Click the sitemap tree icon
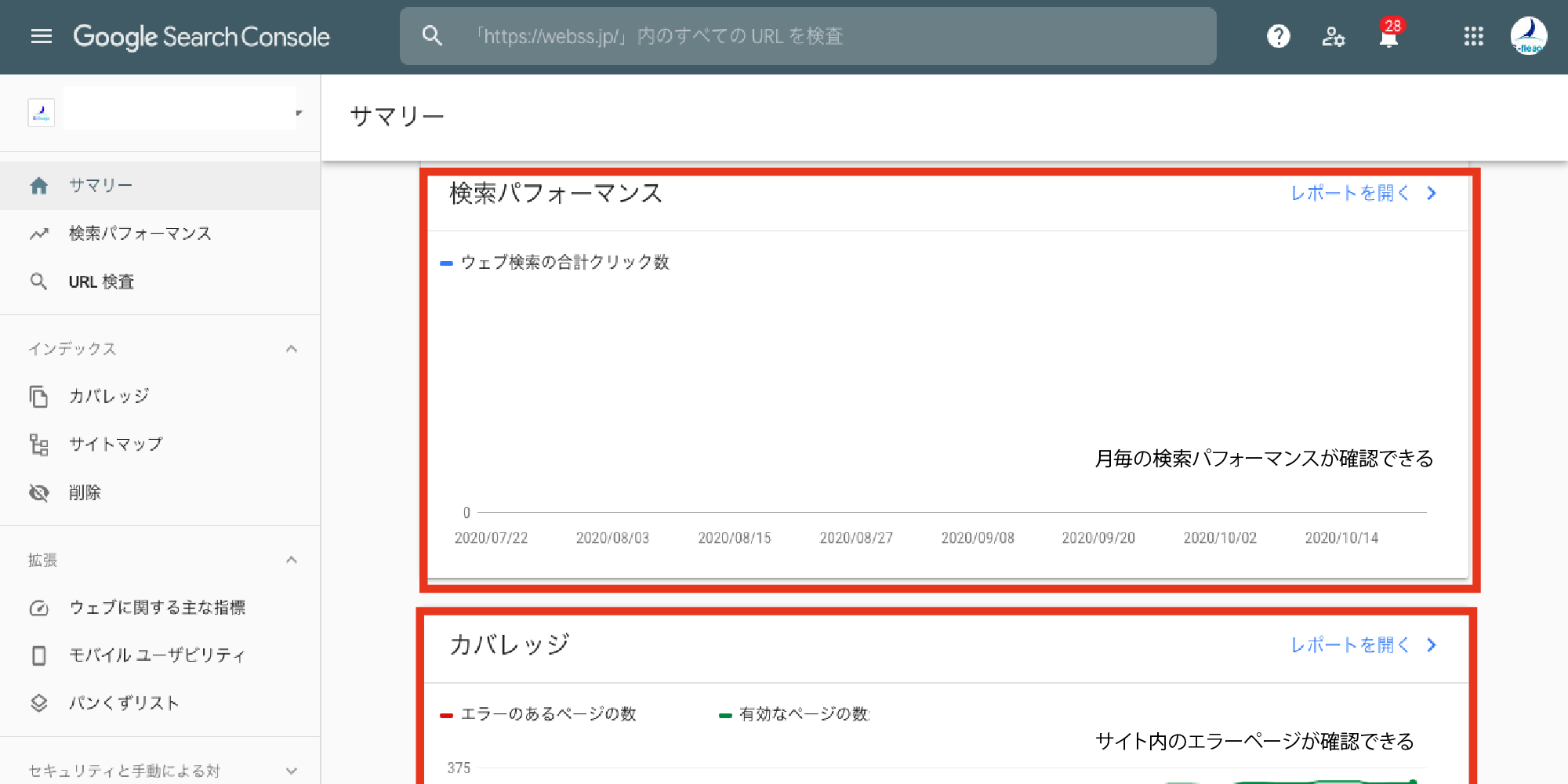 click(x=39, y=445)
